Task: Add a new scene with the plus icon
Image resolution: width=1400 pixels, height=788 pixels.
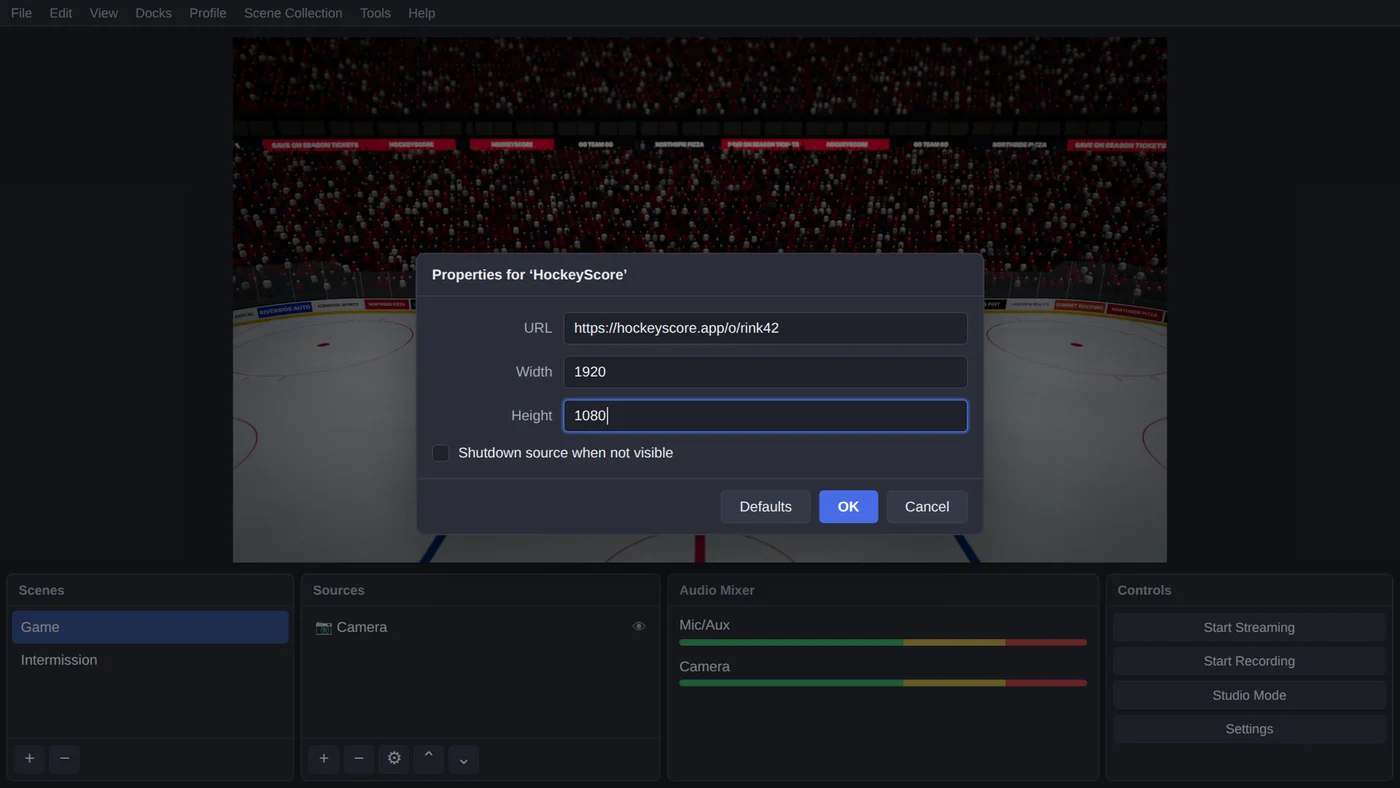Action: 29,759
